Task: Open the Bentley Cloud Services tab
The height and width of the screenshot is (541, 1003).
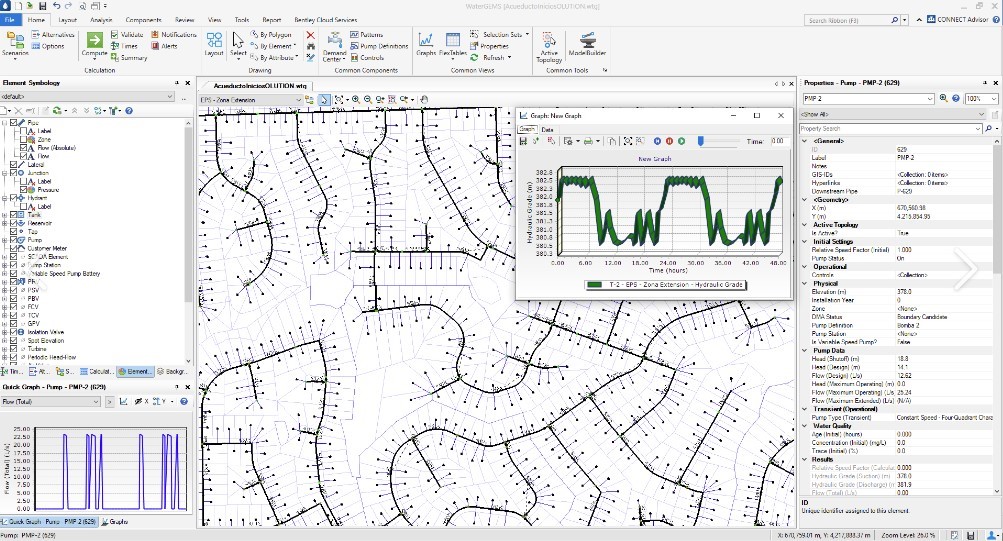Action: 326,20
